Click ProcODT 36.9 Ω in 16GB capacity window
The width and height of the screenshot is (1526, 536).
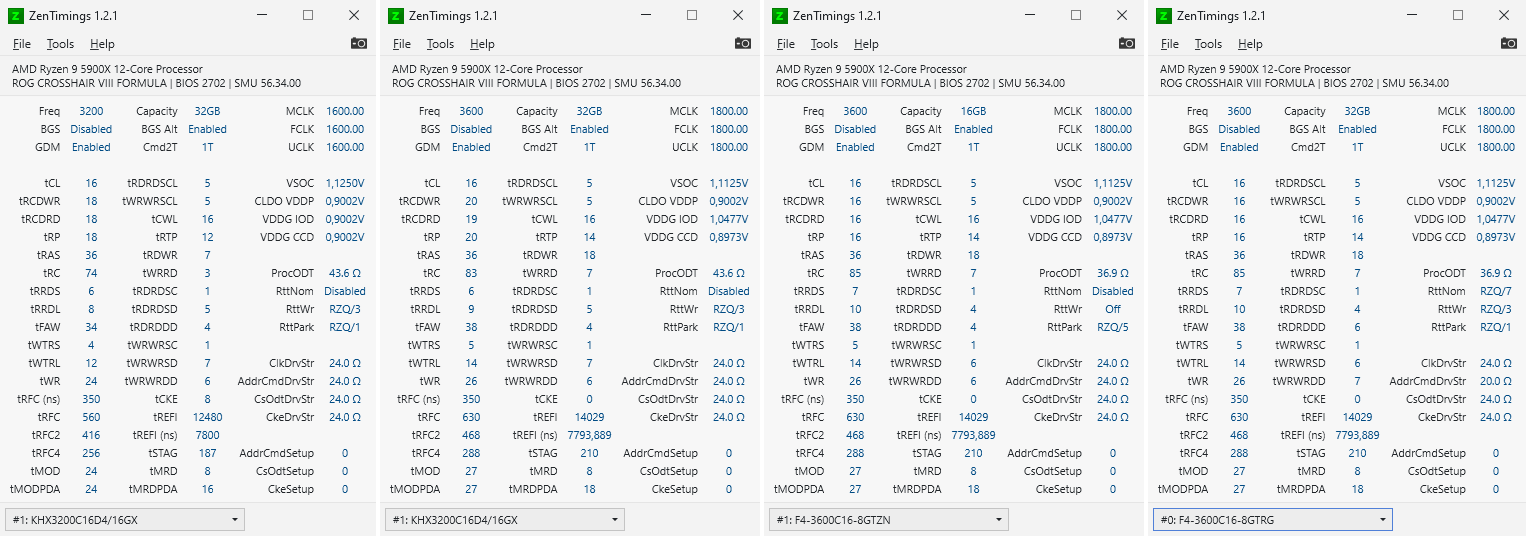pos(1113,273)
